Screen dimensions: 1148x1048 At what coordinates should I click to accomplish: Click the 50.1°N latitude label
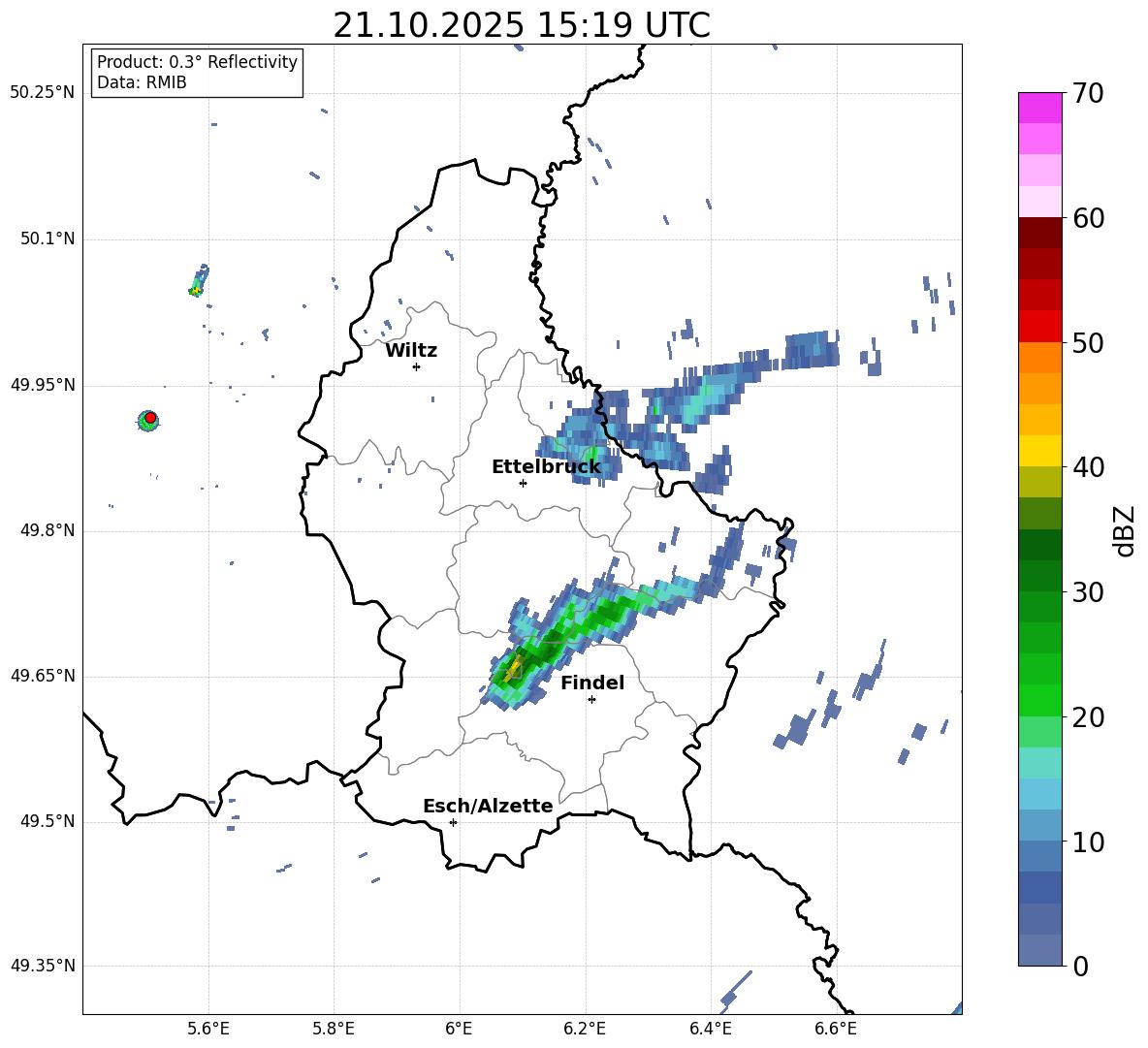(x=48, y=239)
